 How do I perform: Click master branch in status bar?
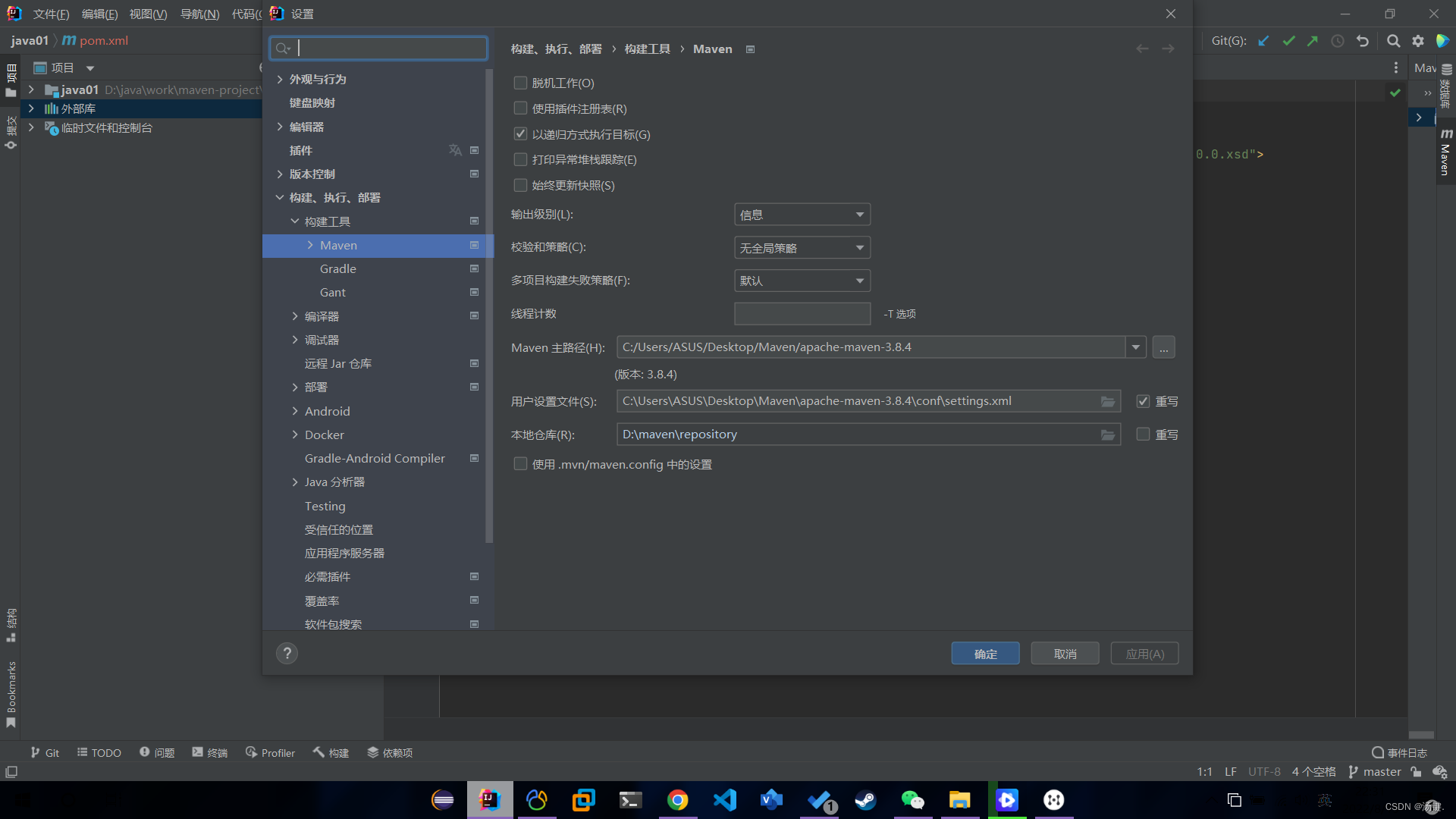click(x=1375, y=772)
